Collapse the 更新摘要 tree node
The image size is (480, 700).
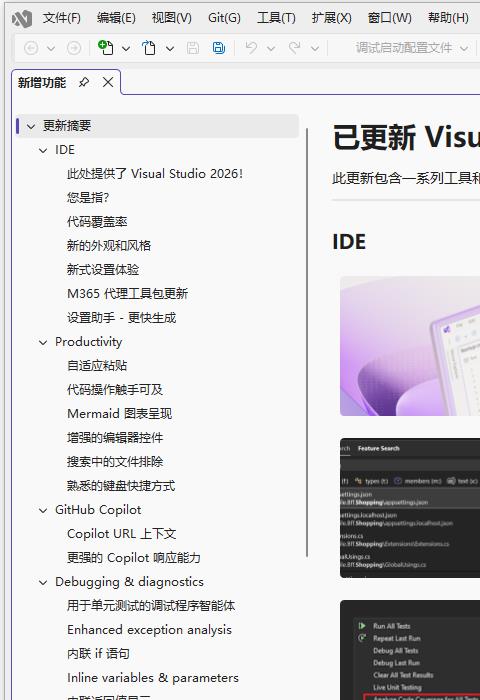31,126
